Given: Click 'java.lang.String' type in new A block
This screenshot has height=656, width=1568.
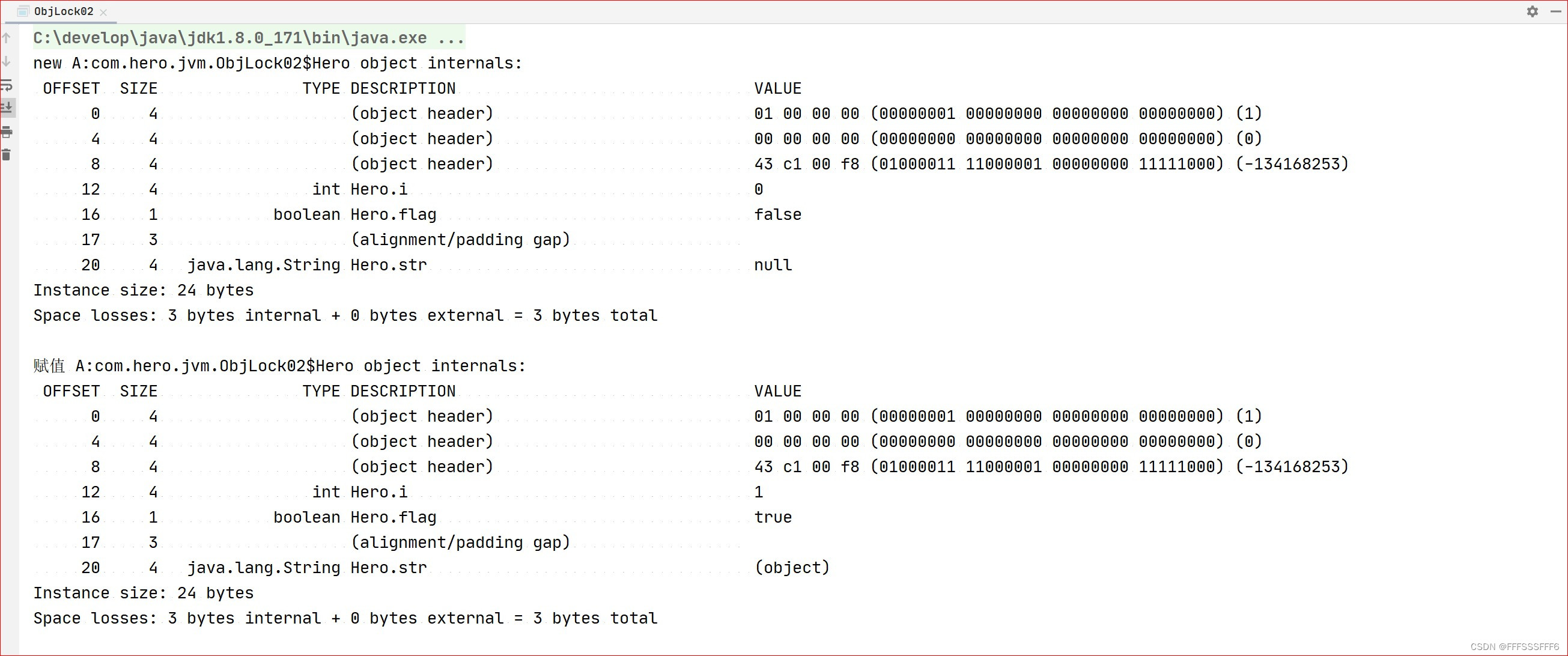Looking at the screenshot, I should pos(264,266).
